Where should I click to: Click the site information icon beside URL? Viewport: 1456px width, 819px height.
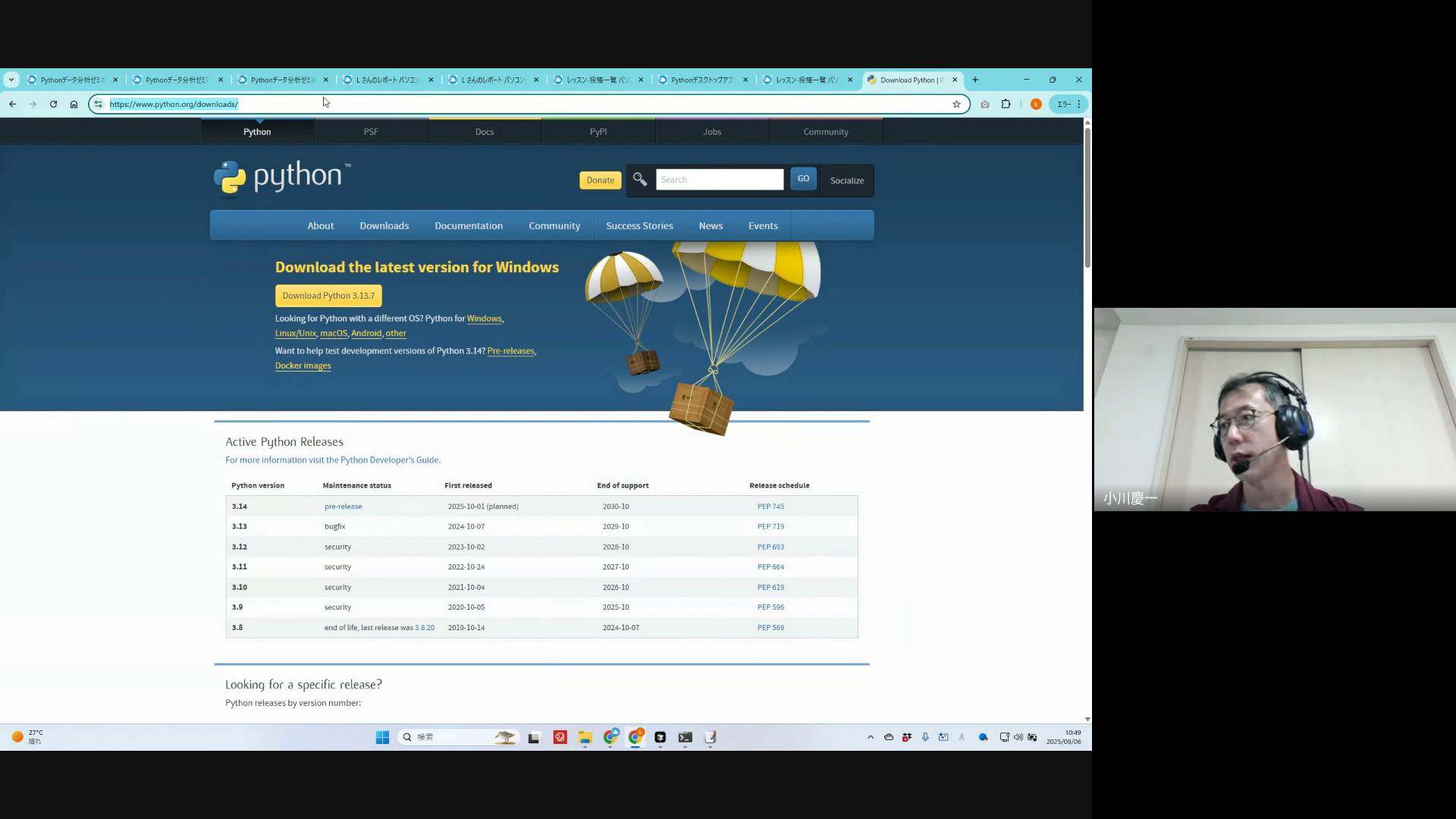point(99,104)
